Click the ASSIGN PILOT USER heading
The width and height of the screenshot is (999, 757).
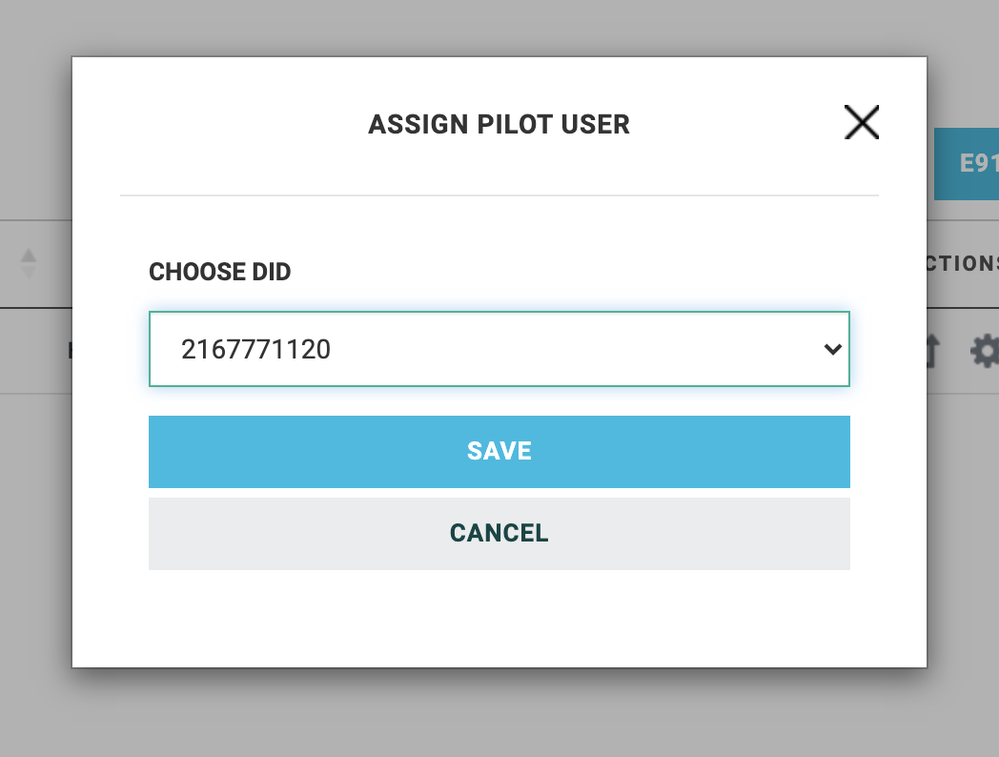(x=499, y=124)
